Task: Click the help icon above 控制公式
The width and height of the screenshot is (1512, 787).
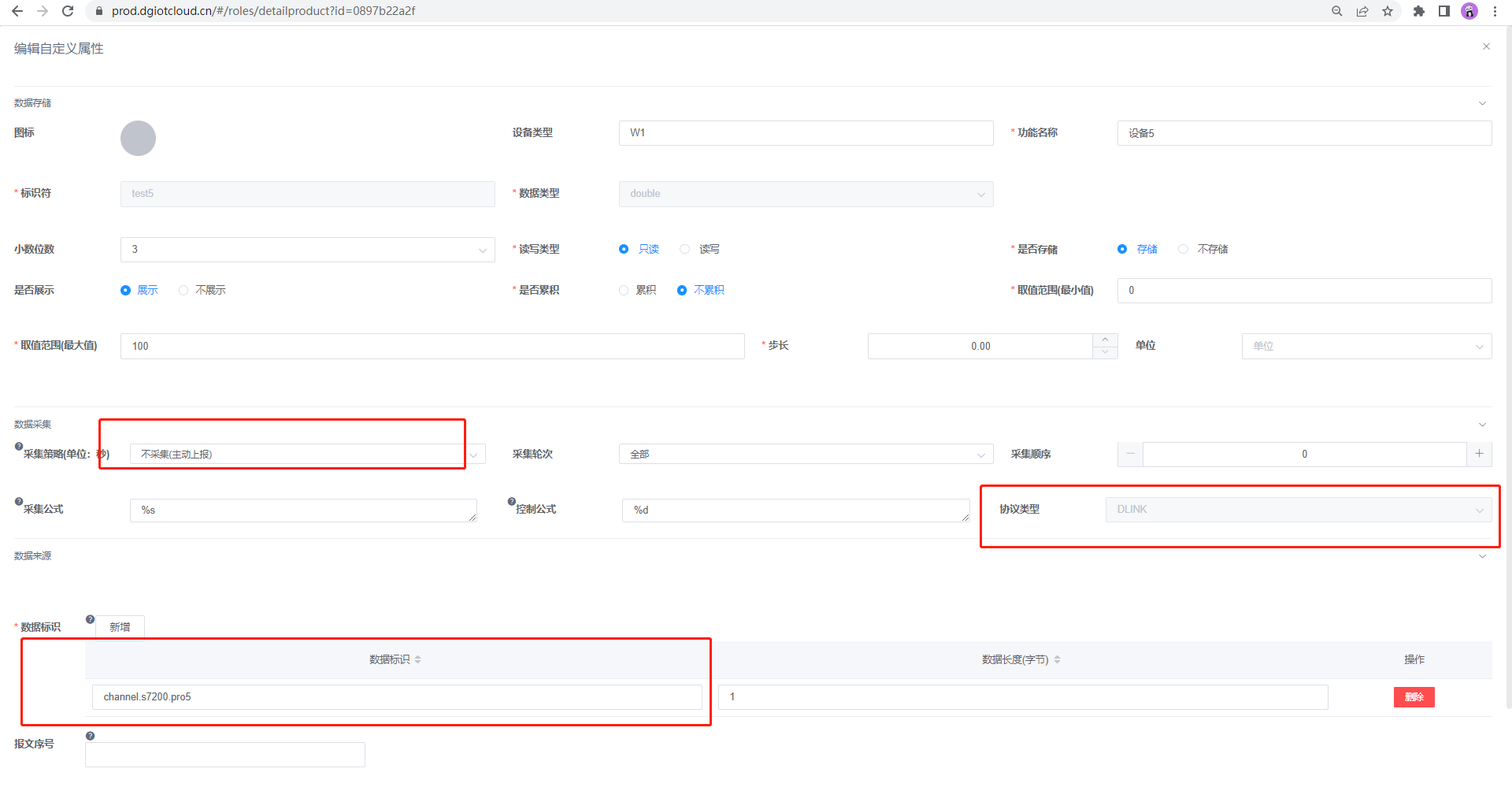Action: 512,500
